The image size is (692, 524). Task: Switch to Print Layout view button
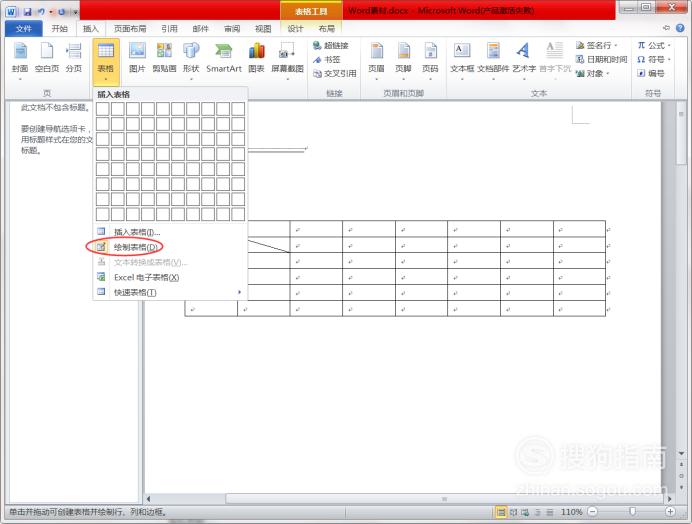pos(501,512)
